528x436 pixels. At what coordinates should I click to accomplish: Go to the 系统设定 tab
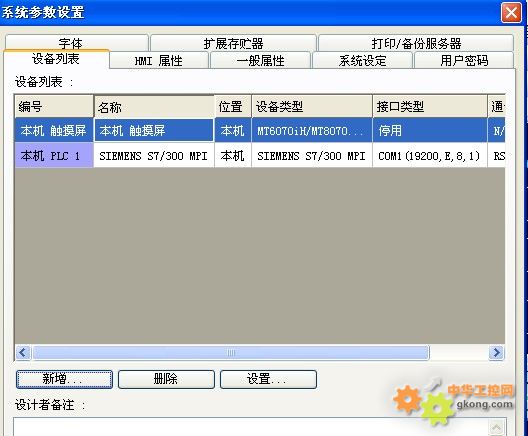(362, 61)
